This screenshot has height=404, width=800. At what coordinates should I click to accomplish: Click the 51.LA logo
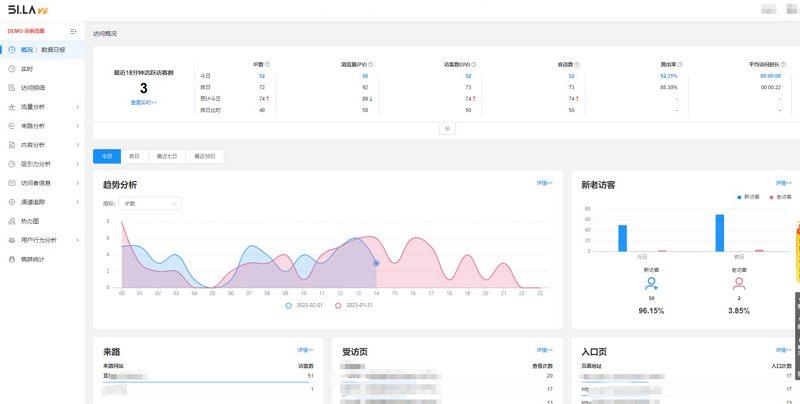28,10
